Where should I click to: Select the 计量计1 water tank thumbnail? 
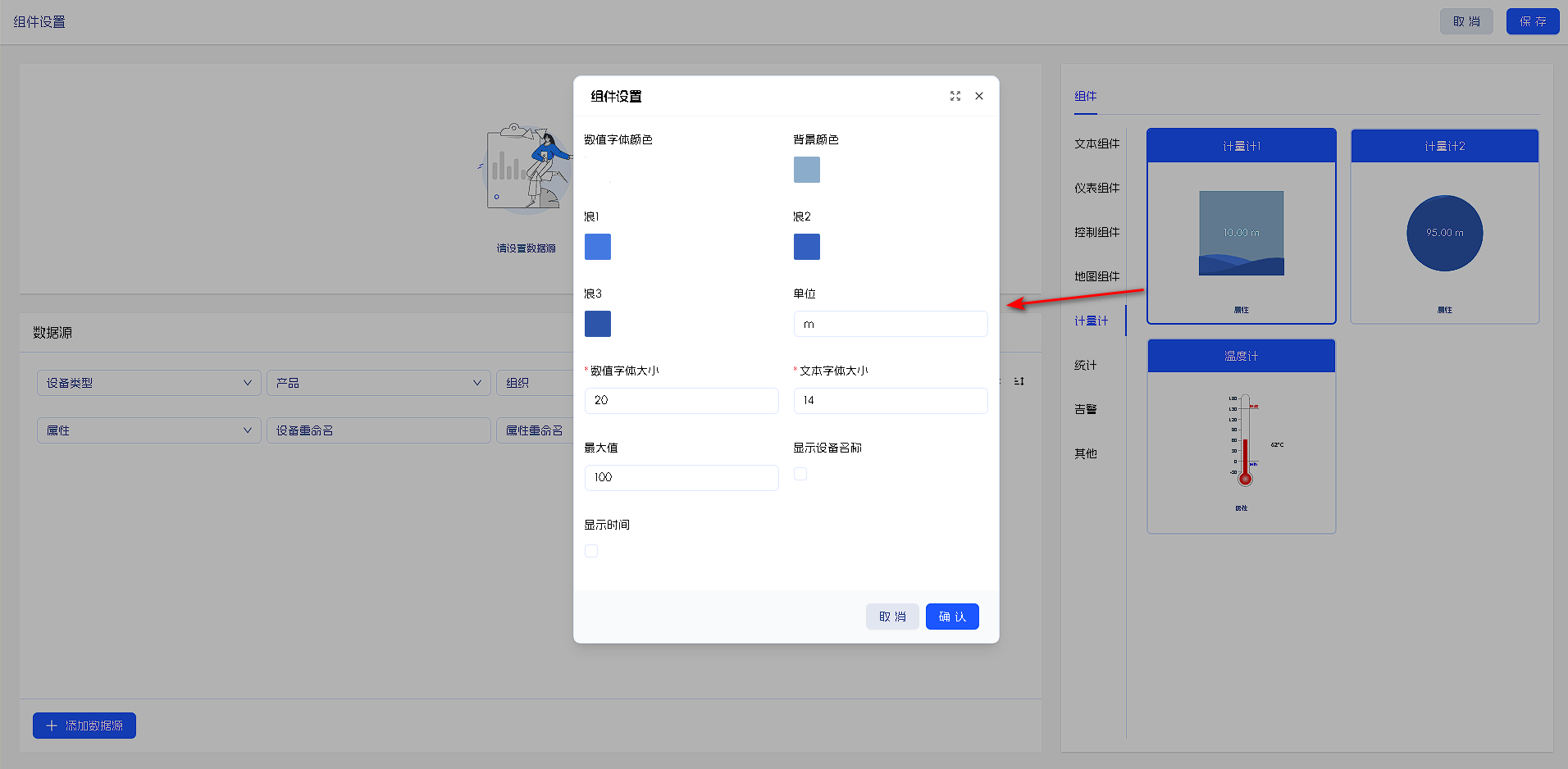pos(1241,234)
